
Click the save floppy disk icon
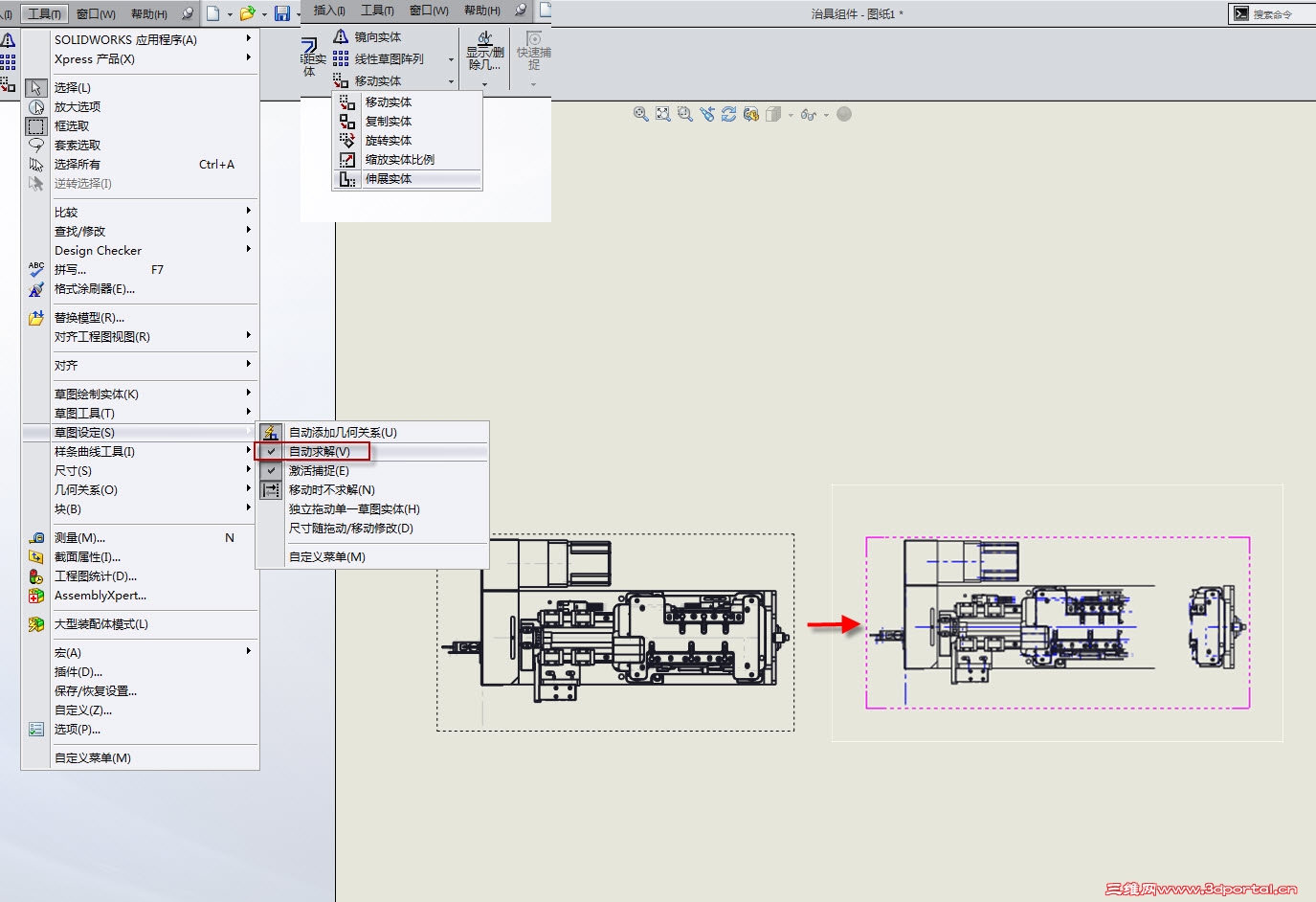(x=281, y=13)
